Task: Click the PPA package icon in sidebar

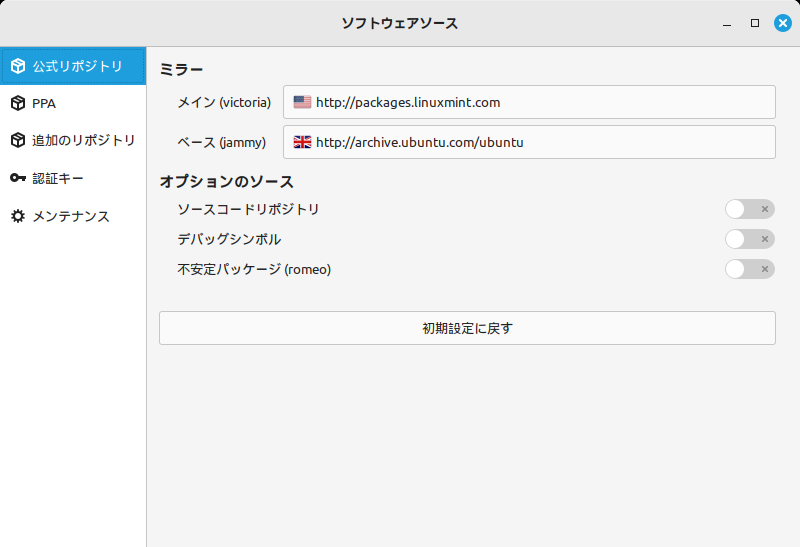Action: [18, 103]
